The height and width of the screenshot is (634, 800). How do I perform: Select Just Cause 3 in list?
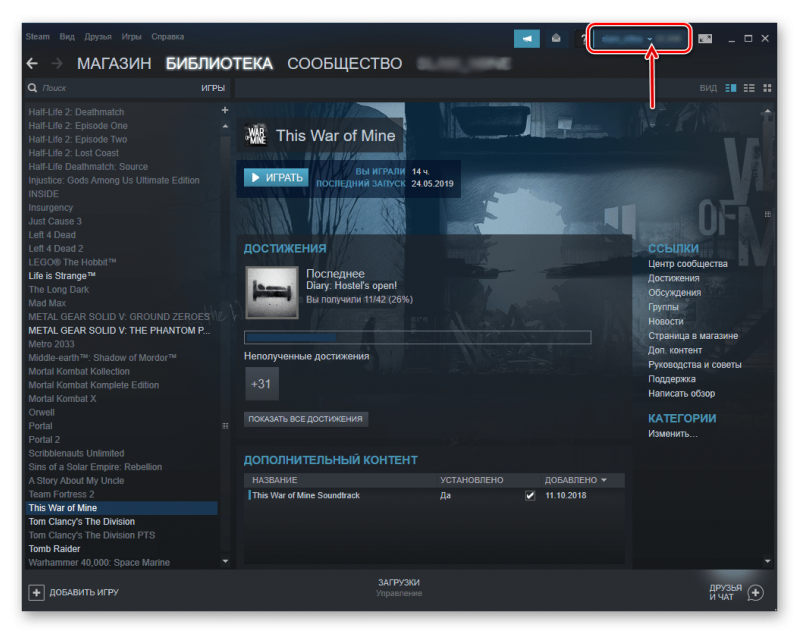(x=55, y=221)
